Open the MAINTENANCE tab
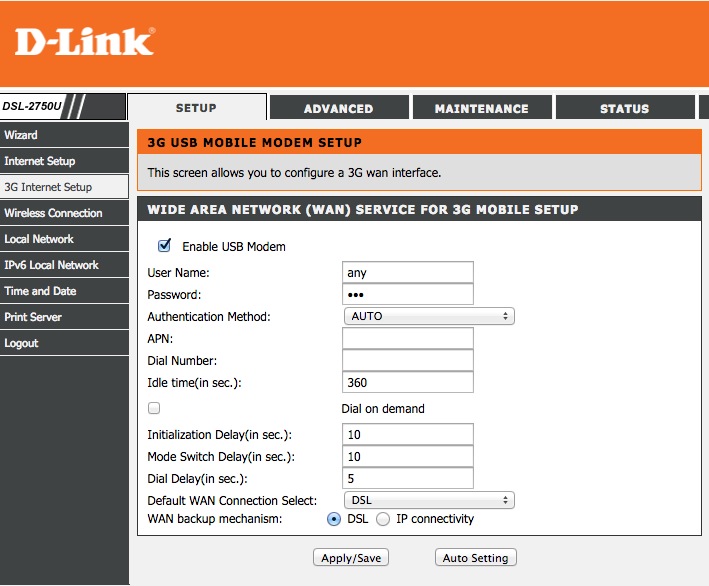Viewport: 709px width, 586px height. point(482,108)
